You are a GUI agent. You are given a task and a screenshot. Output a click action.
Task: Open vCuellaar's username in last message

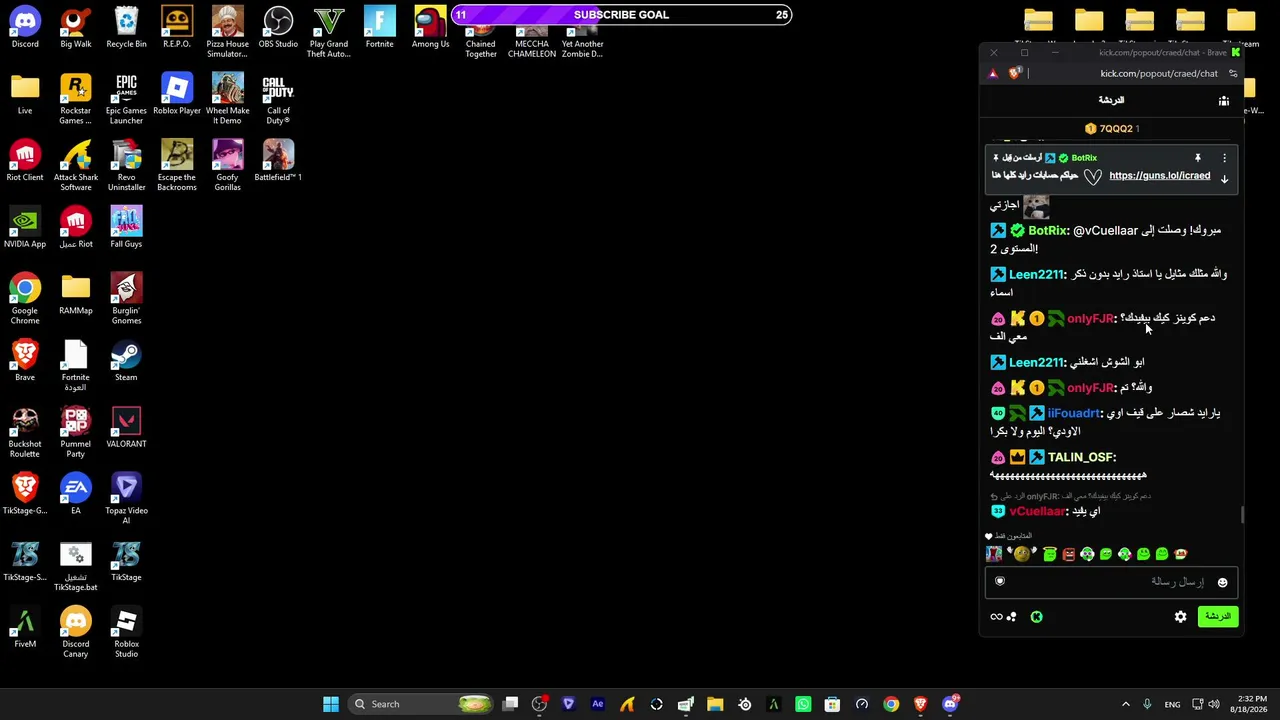point(1037,511)
